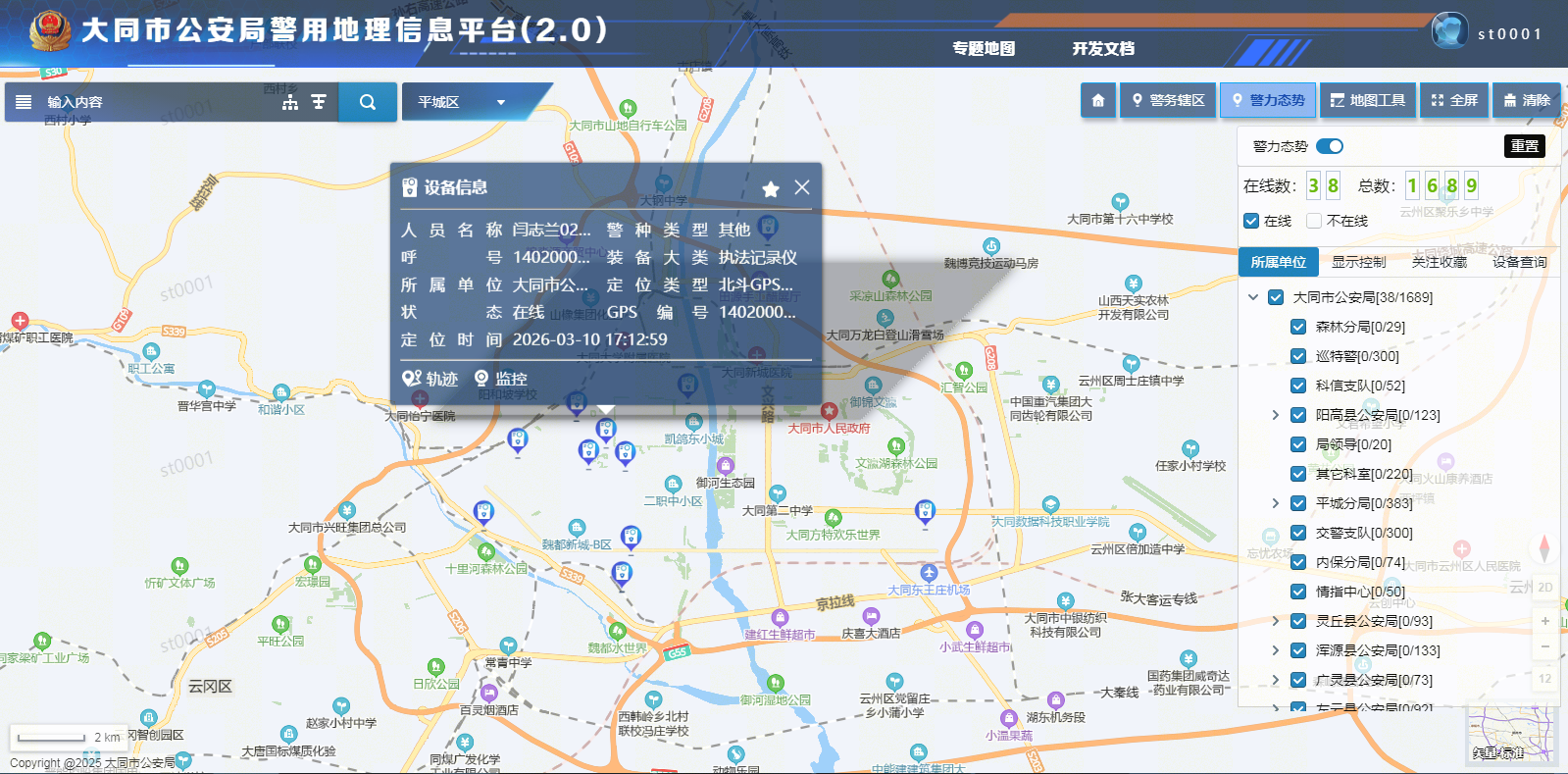Screen dimensions: 1568x774
Task: Click the home icon in map toolbar
Action: [1098, 100]
